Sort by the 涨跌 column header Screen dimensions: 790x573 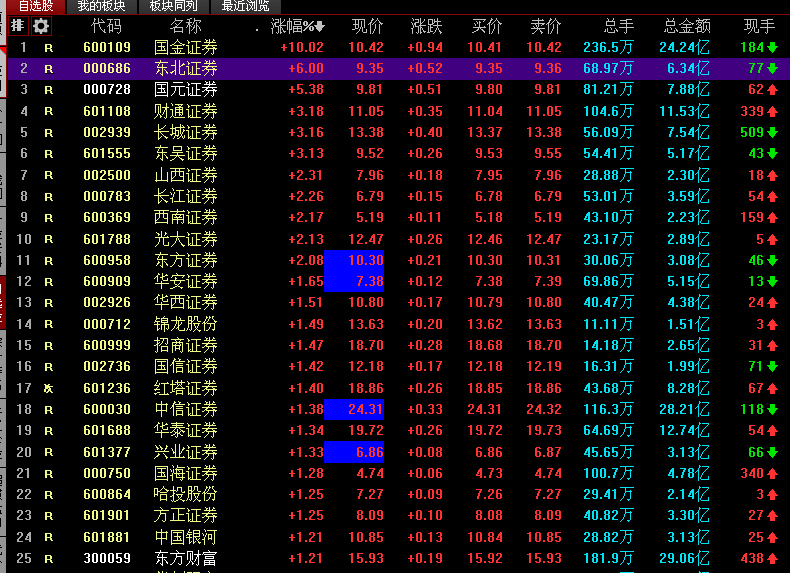coord(426,26)
